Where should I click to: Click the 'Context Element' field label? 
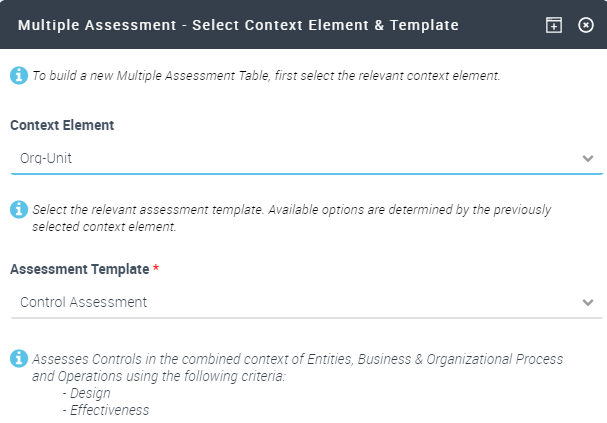(62, 125)
